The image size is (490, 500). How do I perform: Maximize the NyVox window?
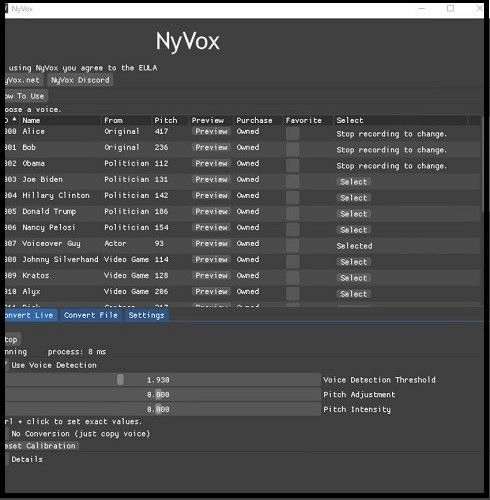point(450,8)
